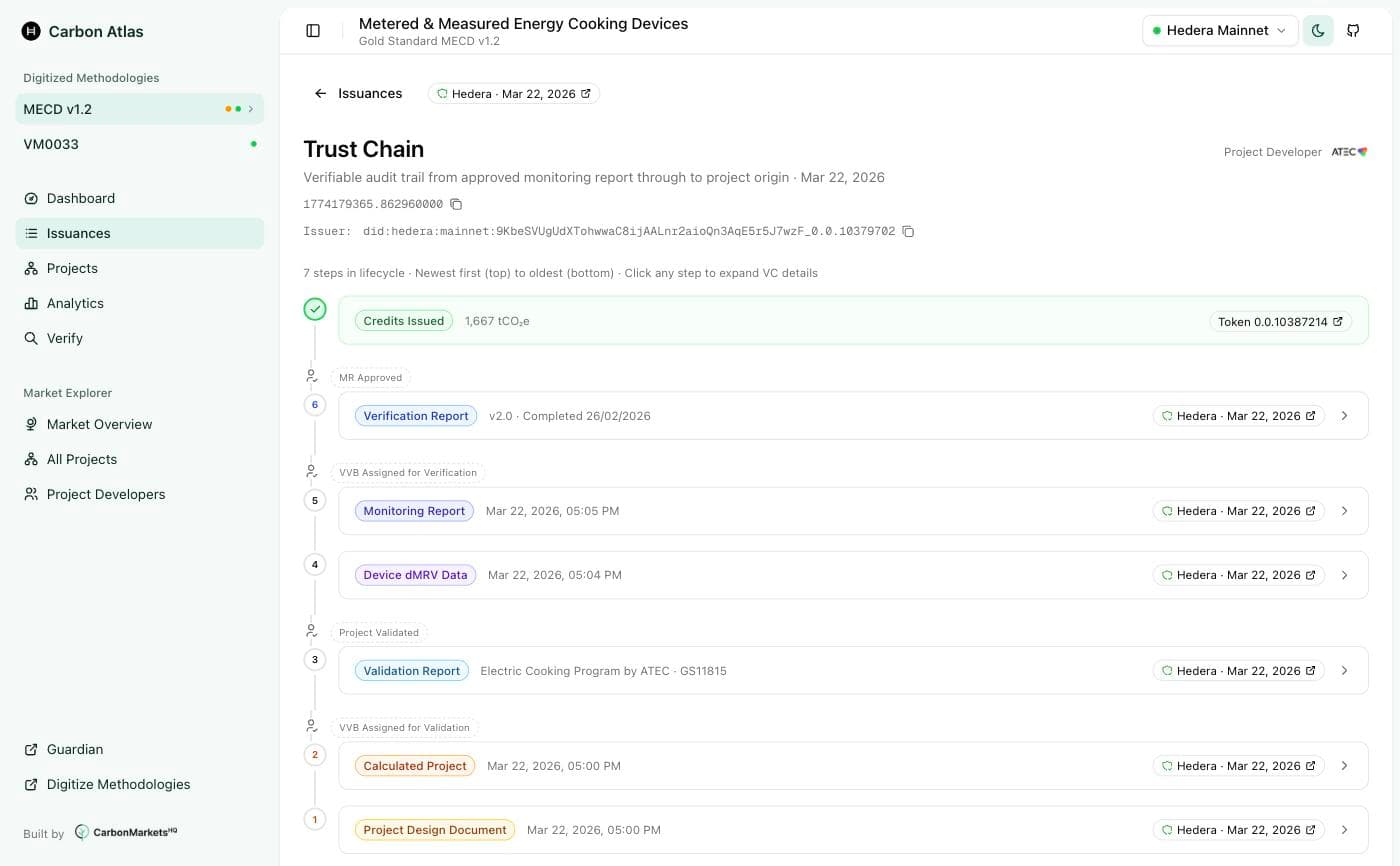Click the green checkmark step icon
1400x866 pixels.
315,309
